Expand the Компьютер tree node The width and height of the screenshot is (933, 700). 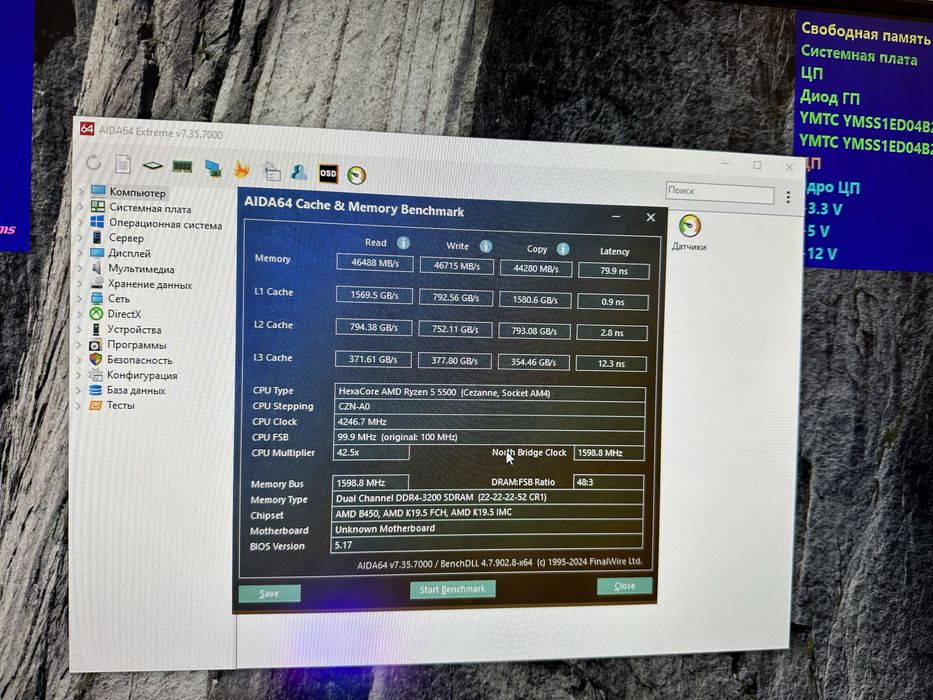click(81, 191)
